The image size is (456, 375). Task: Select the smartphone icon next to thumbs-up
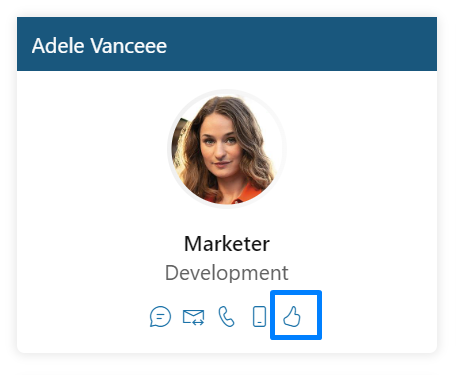coord(260,316)
